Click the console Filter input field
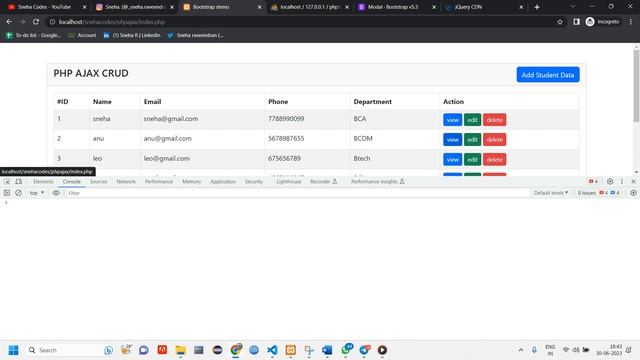Screen dimensions: 640x360 click(x=297, y=193)
